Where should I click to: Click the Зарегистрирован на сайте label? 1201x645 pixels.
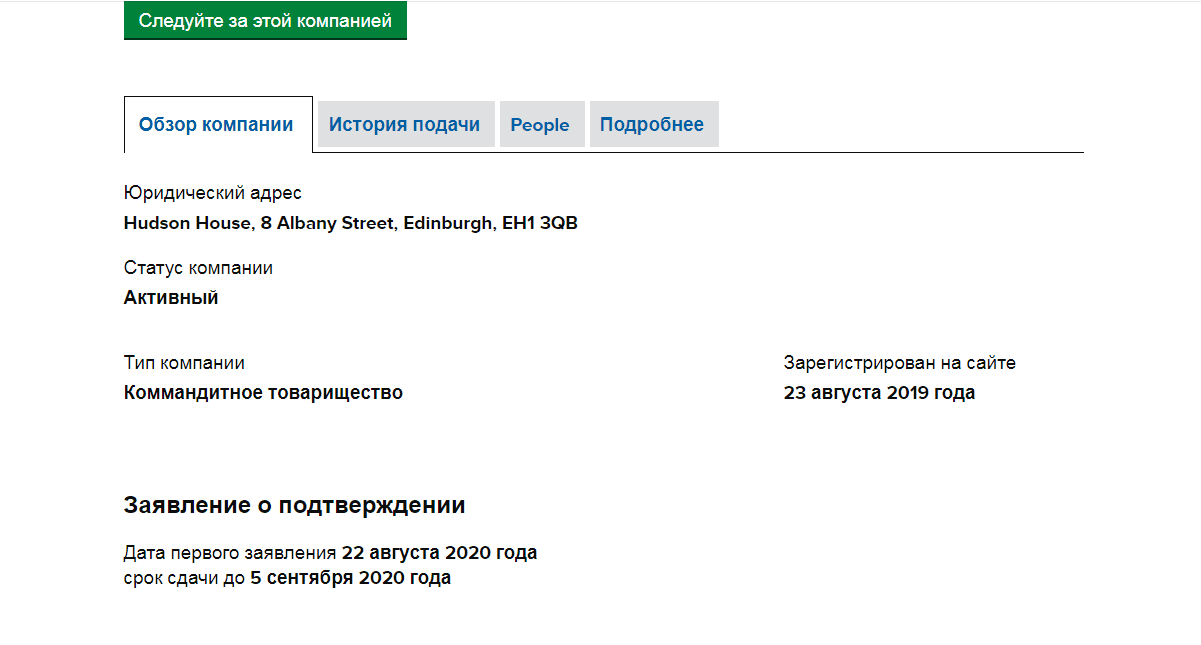pyautogui.click(x=899, y=363)
